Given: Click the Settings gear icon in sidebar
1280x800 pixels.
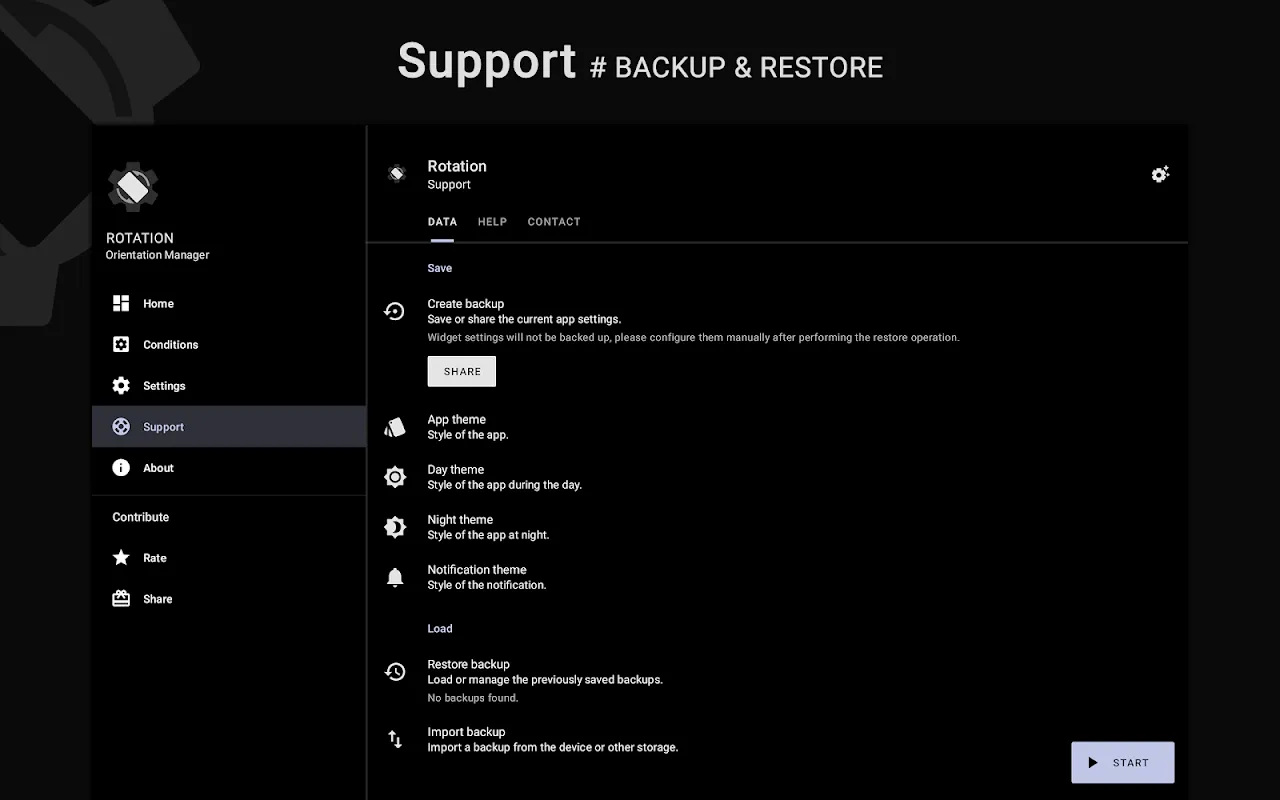Looking at the screenshot, I should [x=121, y=385].
